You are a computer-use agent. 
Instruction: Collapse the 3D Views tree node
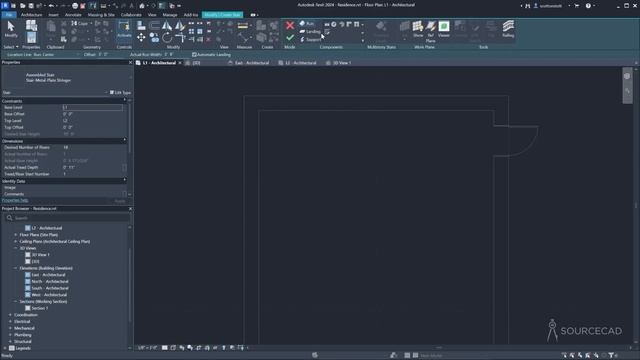[x=16, y=248]
